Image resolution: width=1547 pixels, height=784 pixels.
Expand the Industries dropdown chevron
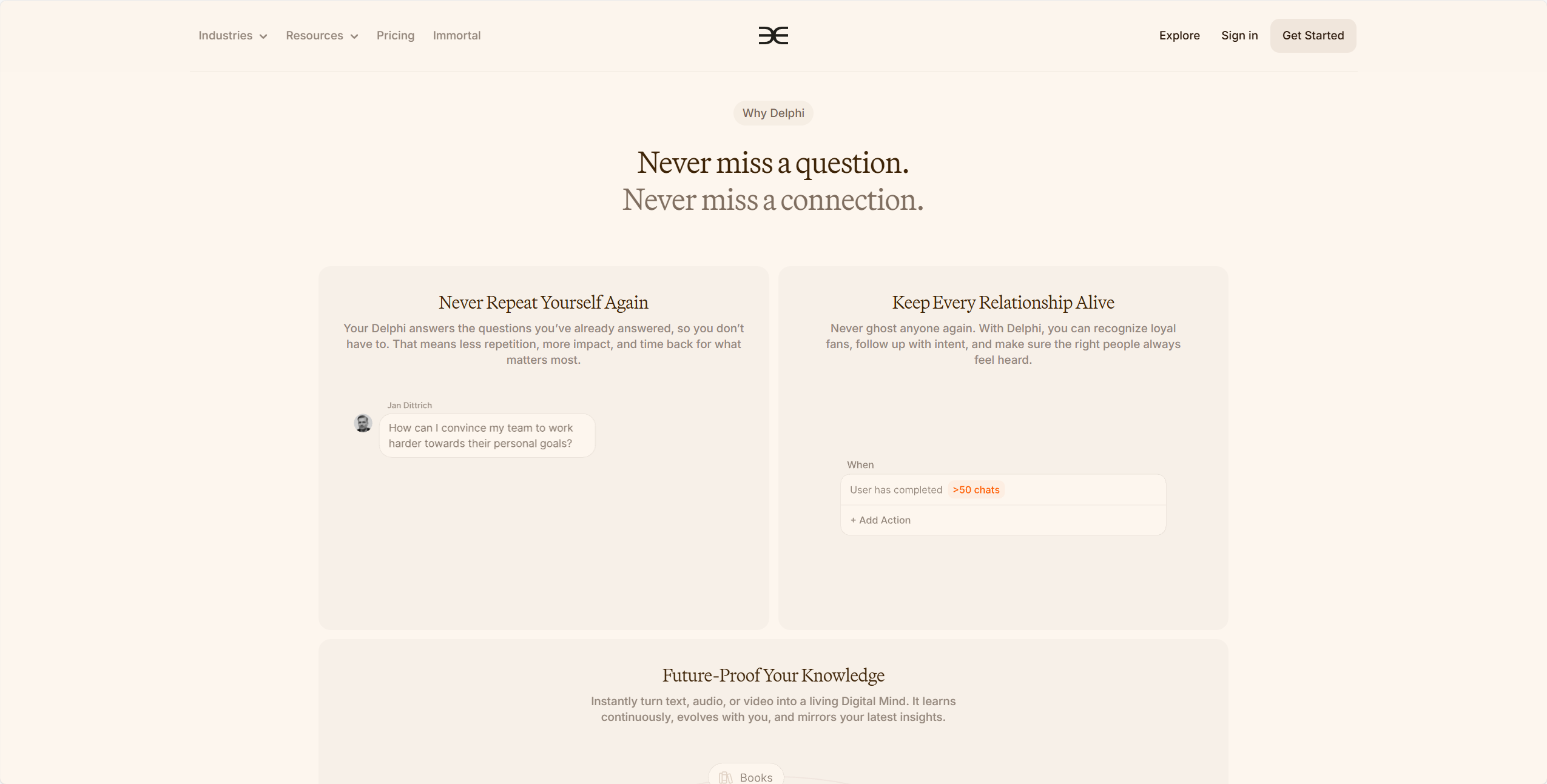[x=263, y=36]
